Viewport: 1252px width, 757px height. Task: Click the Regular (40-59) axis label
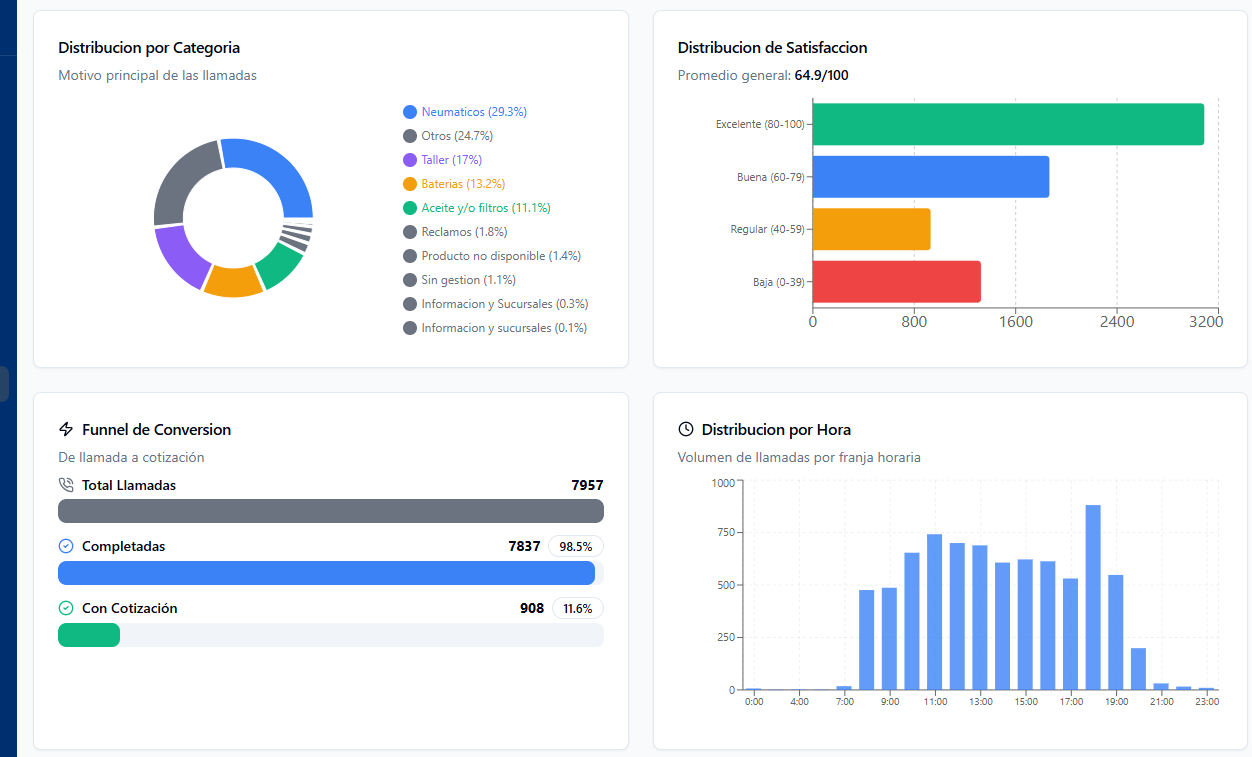(767, 229)
